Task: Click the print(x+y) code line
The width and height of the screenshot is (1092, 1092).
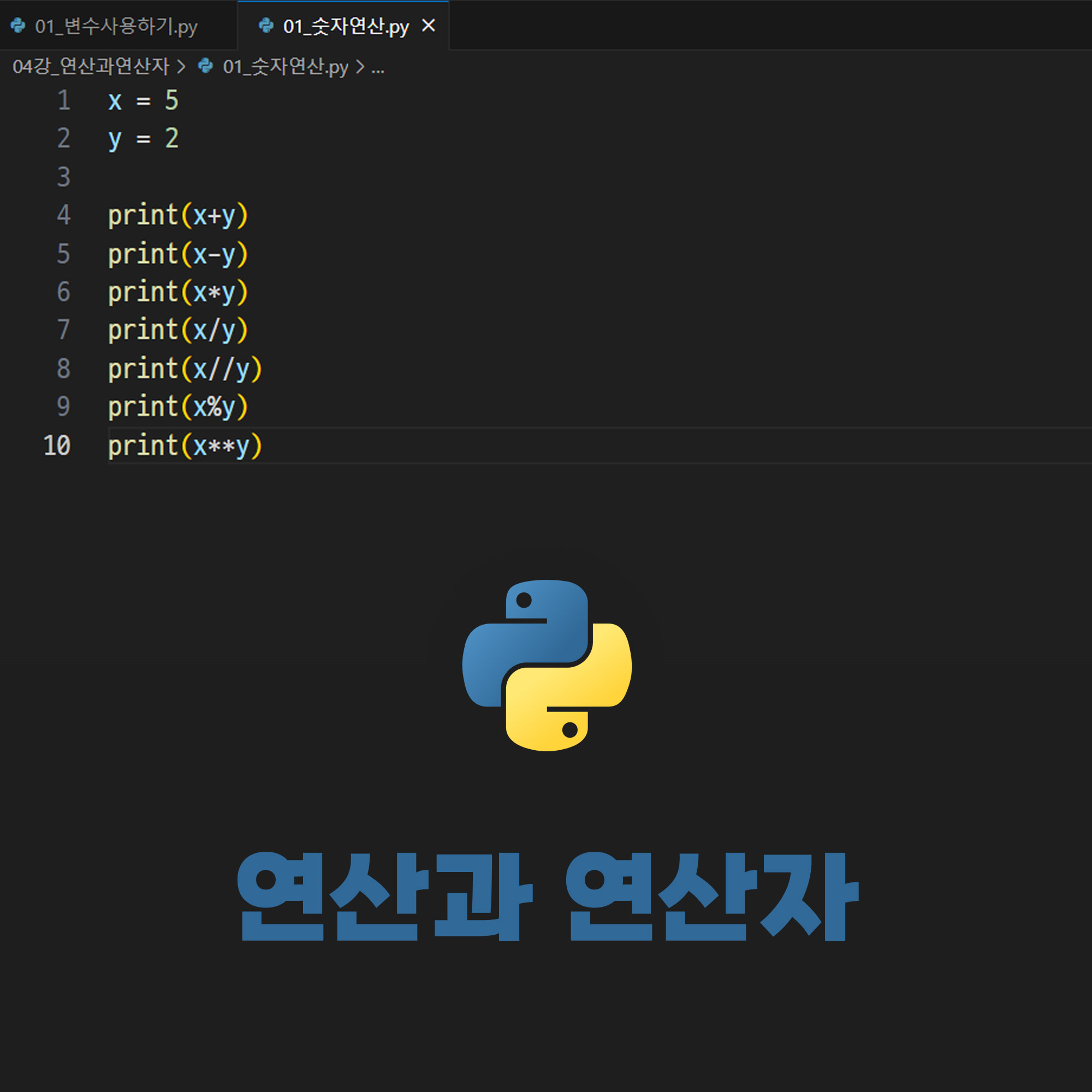Action: 178,215
